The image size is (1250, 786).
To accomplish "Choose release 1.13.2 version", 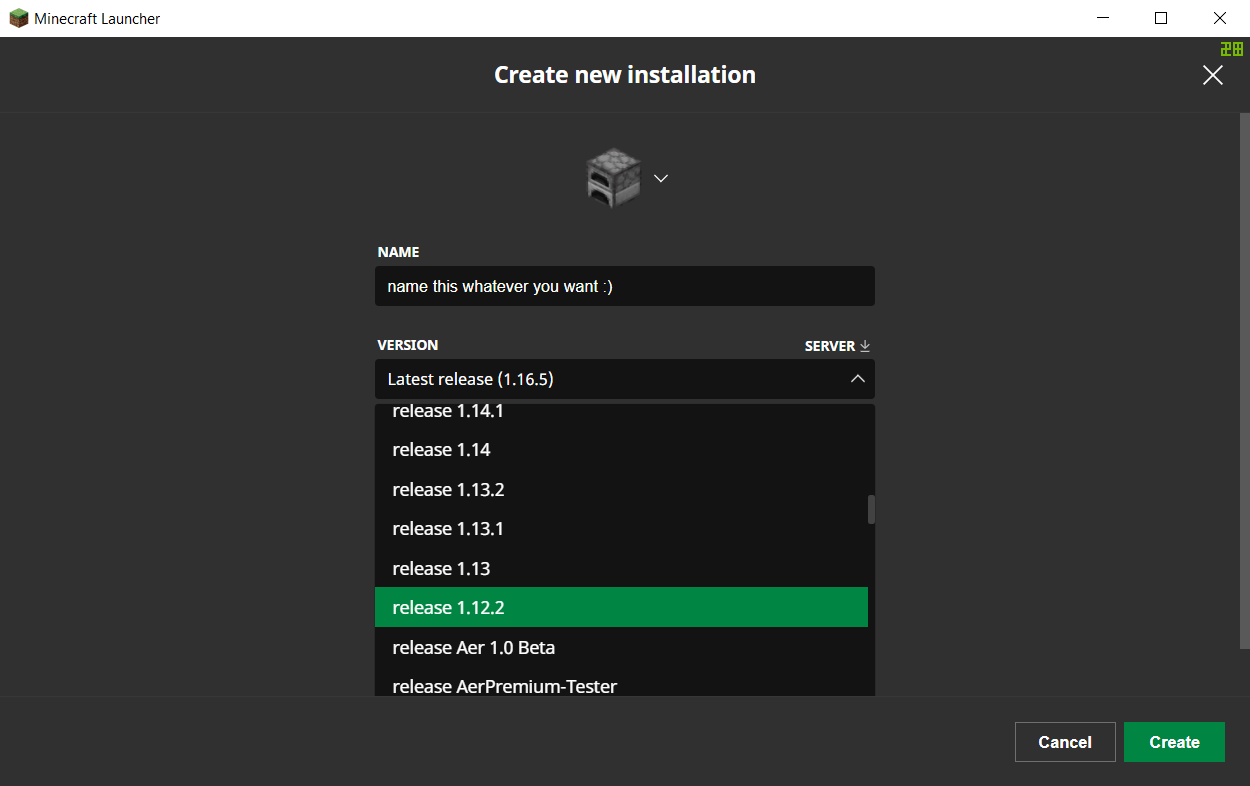I will pyautogui.click(x=621, y=489).
